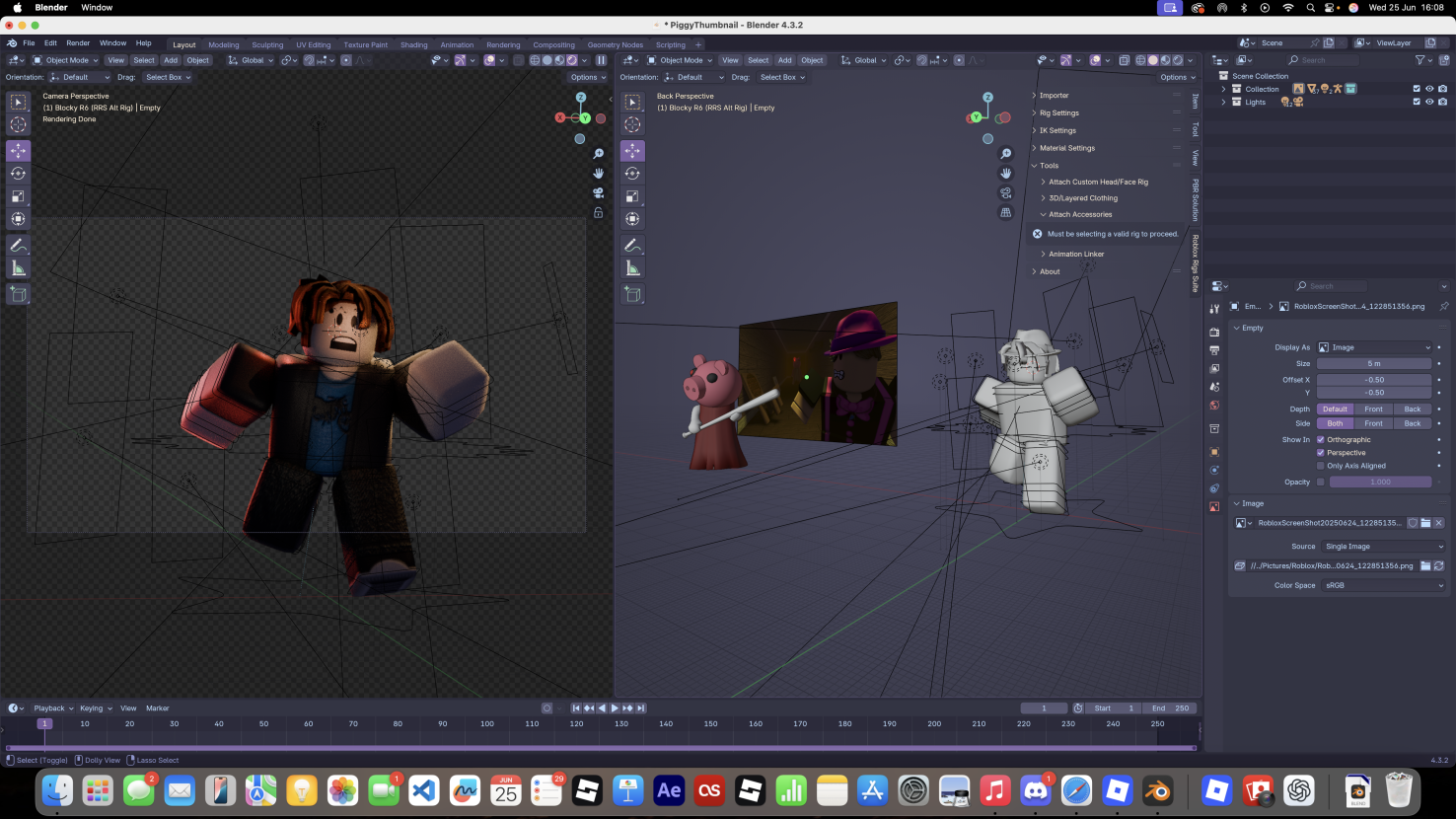The image size is (1456, 819).
Task: Expand the Rig Settings panel
Action: [x=1058, y=112]
